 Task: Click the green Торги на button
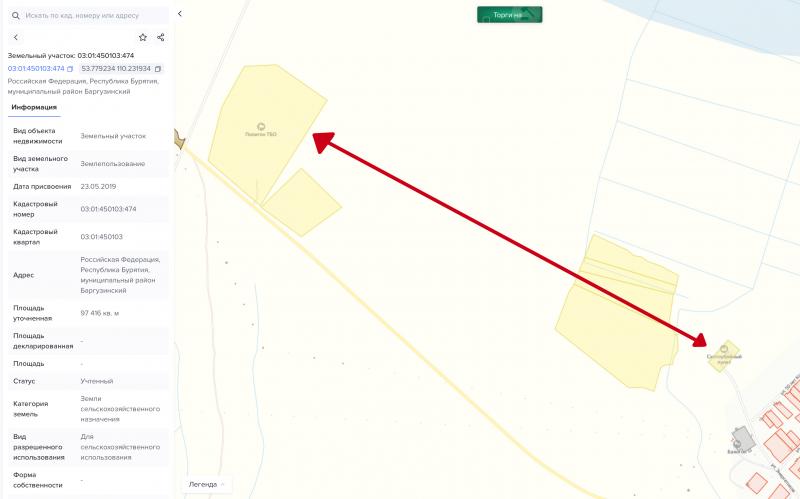[510, 15]
